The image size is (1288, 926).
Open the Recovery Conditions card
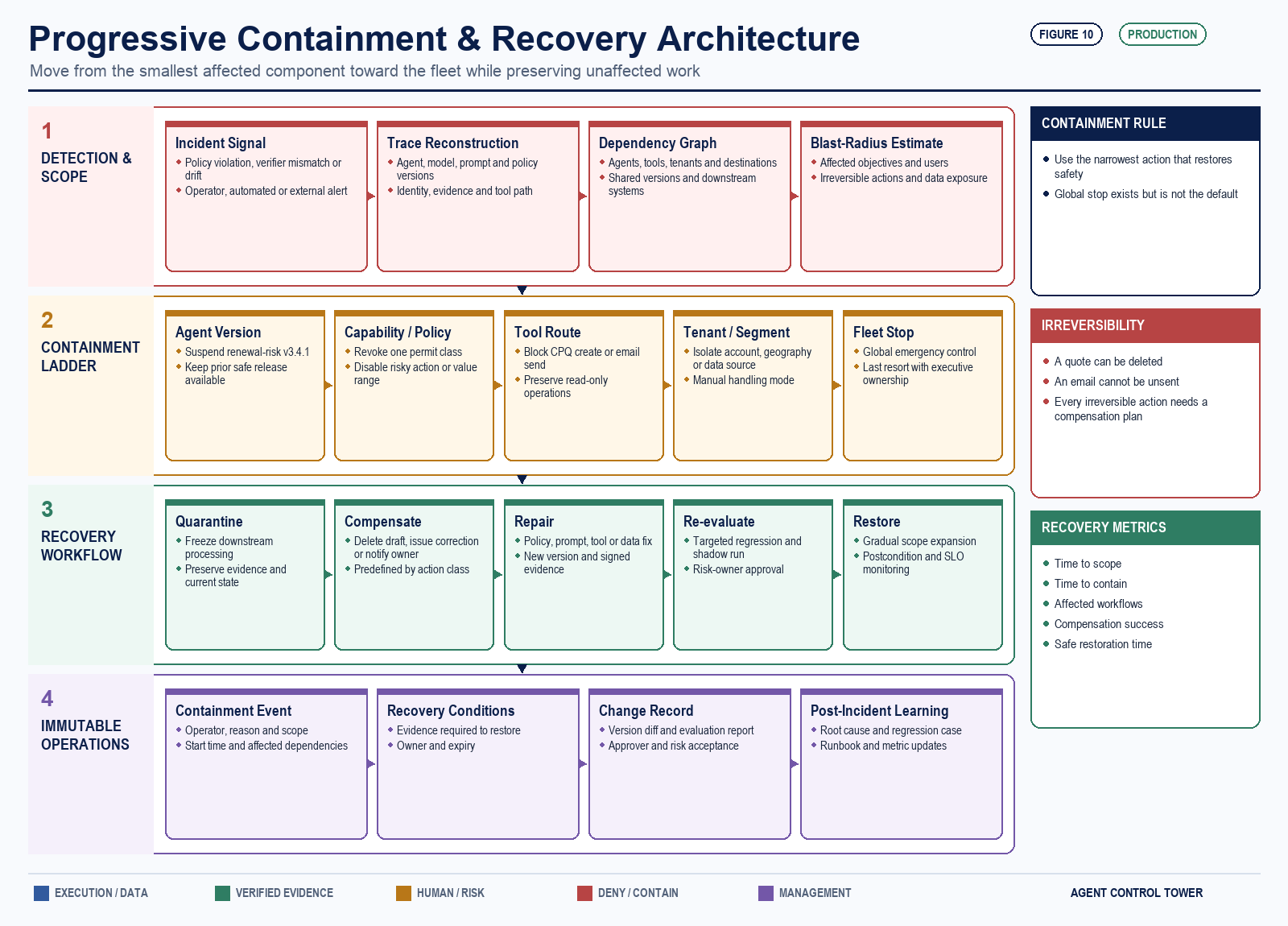point(478,764)
